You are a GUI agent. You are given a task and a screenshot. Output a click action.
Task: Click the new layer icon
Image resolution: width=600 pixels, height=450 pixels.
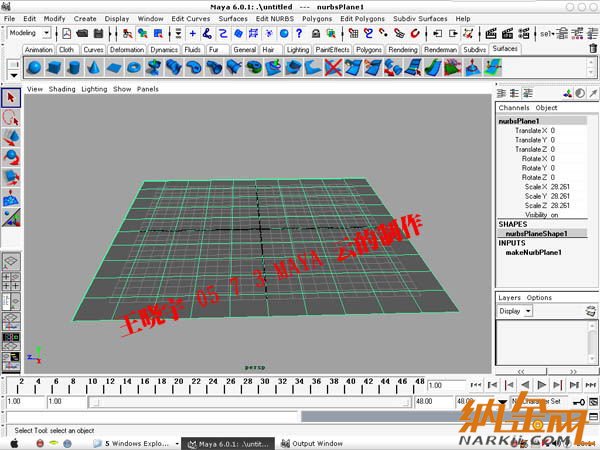[x=591, y=311]
